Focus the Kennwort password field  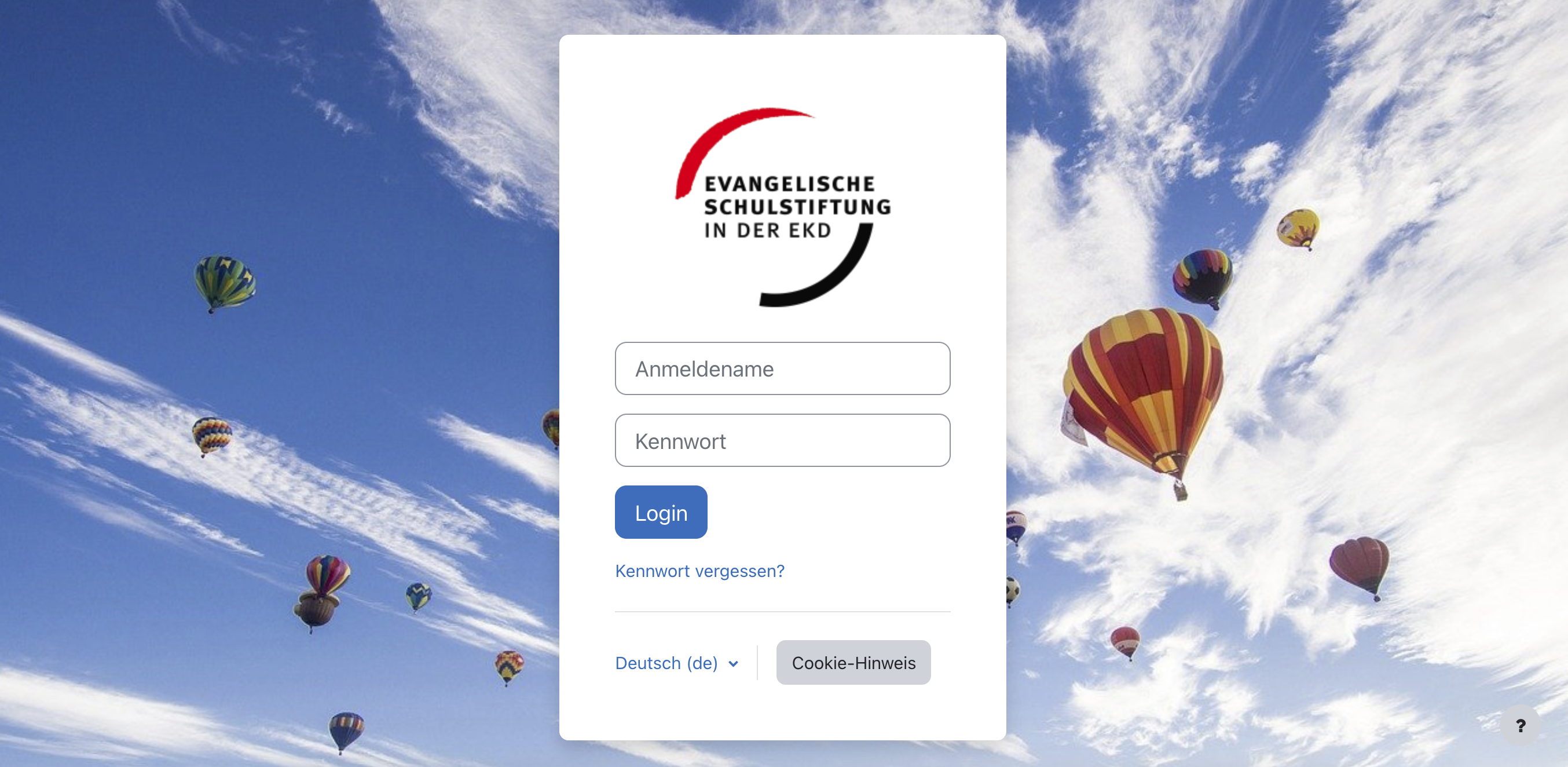[x=782, y=440]
